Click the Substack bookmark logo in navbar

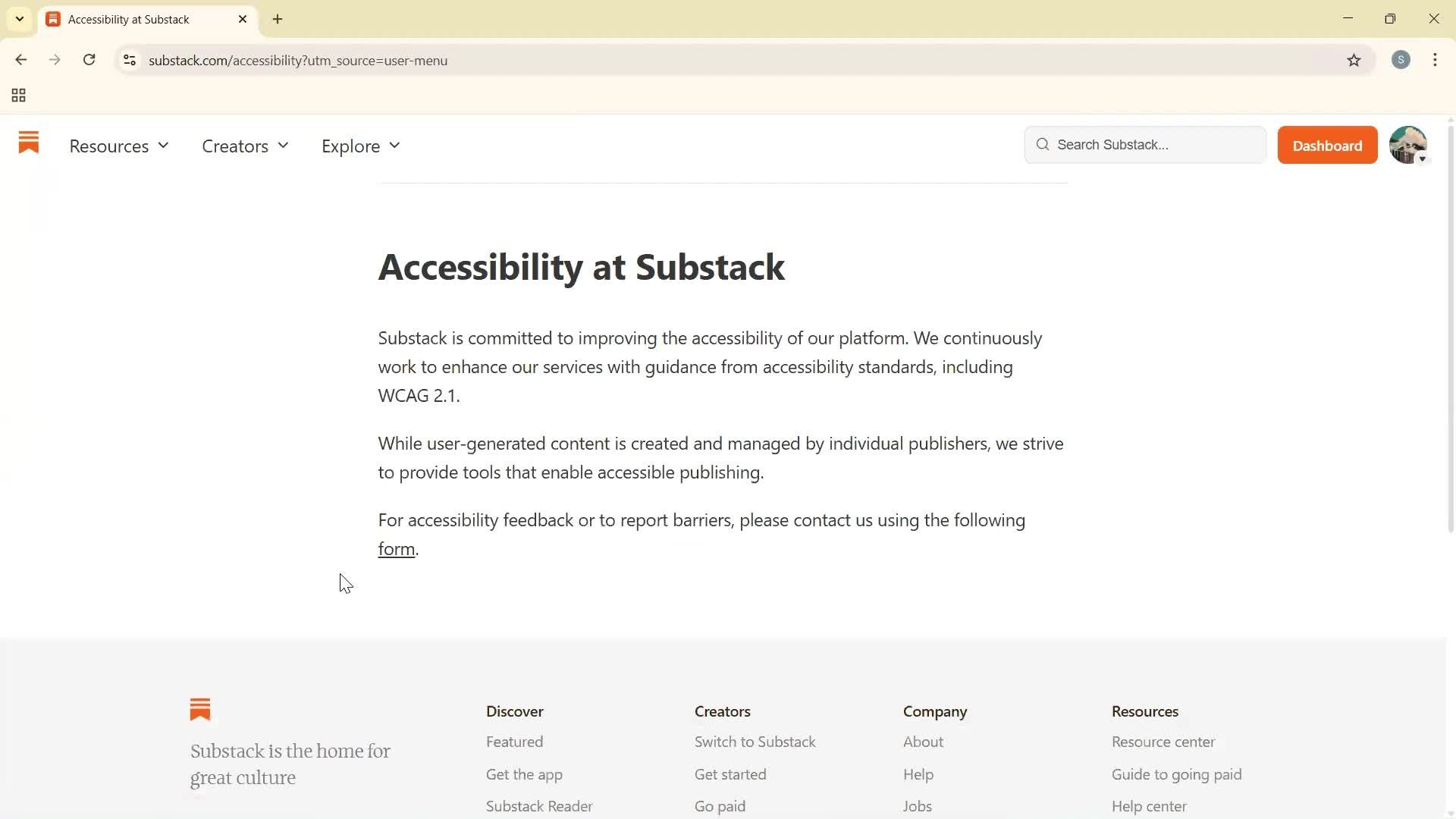(28, 144)
